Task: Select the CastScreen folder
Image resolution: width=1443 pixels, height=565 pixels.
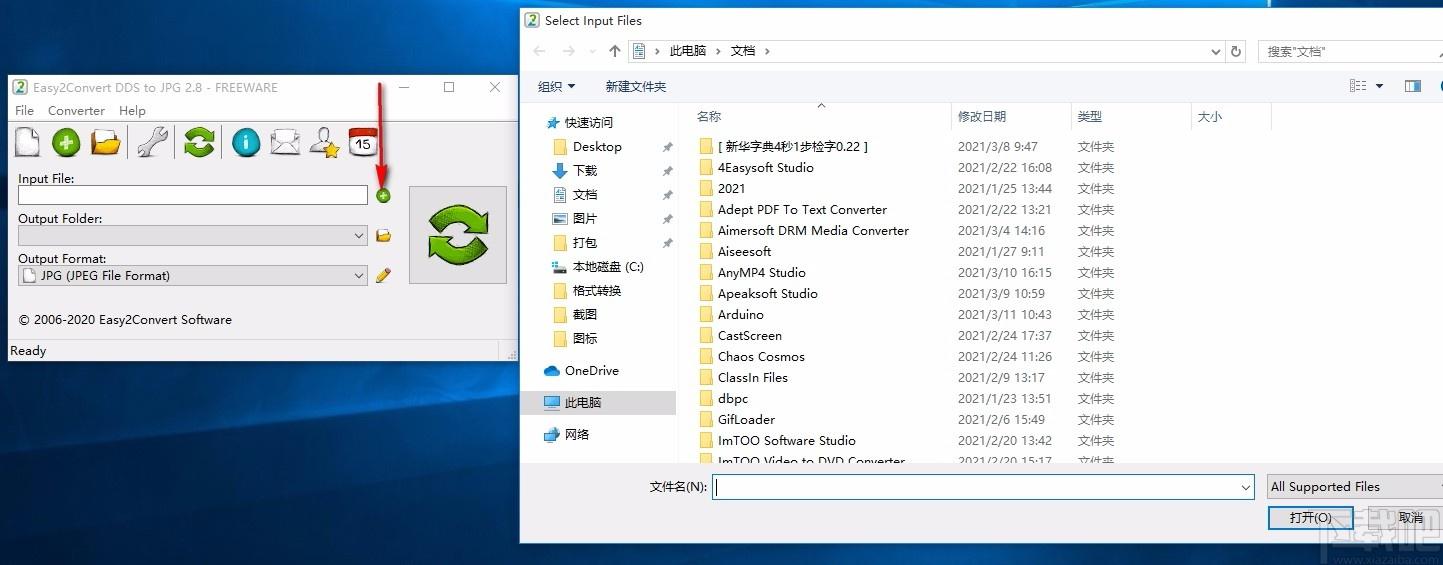Action: pos(750,336)
